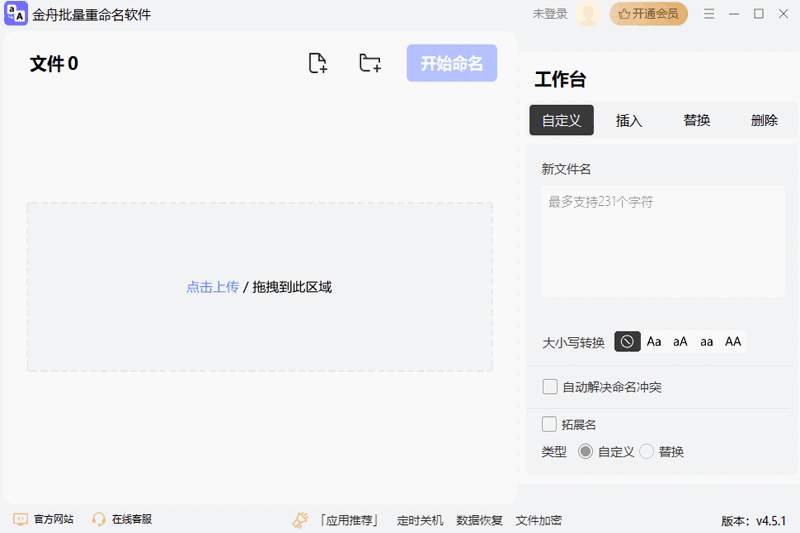Screen dimensions: 800x533
Task: Click the add file icon
Action: pyautogui.click(x=318, y=64)
